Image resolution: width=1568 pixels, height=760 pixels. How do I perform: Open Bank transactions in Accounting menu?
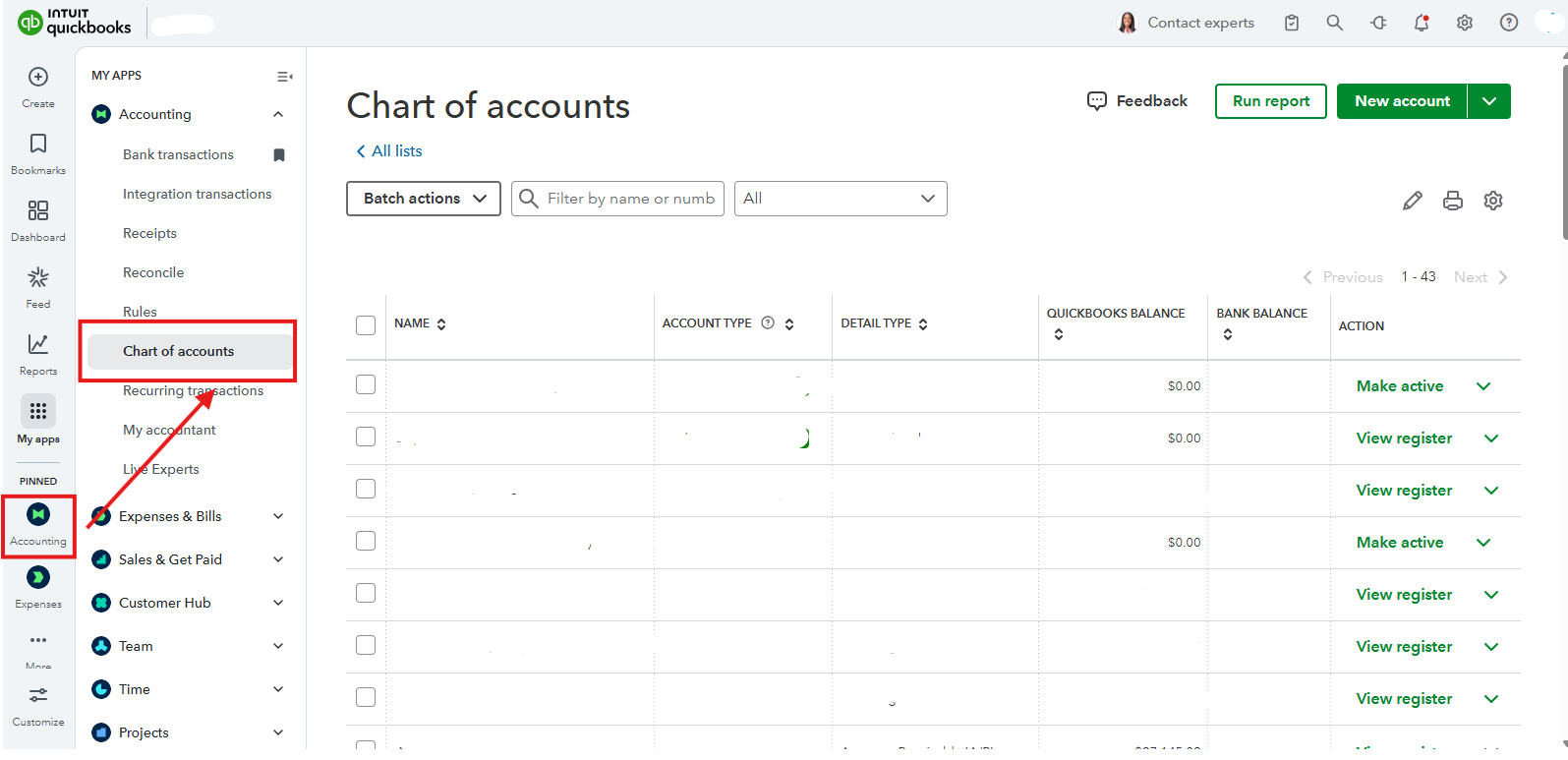(x=178, y=154)
